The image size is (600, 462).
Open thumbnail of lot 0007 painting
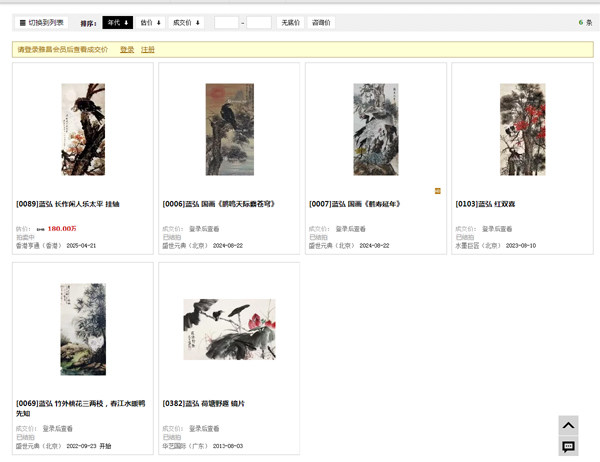pos(376,129)
